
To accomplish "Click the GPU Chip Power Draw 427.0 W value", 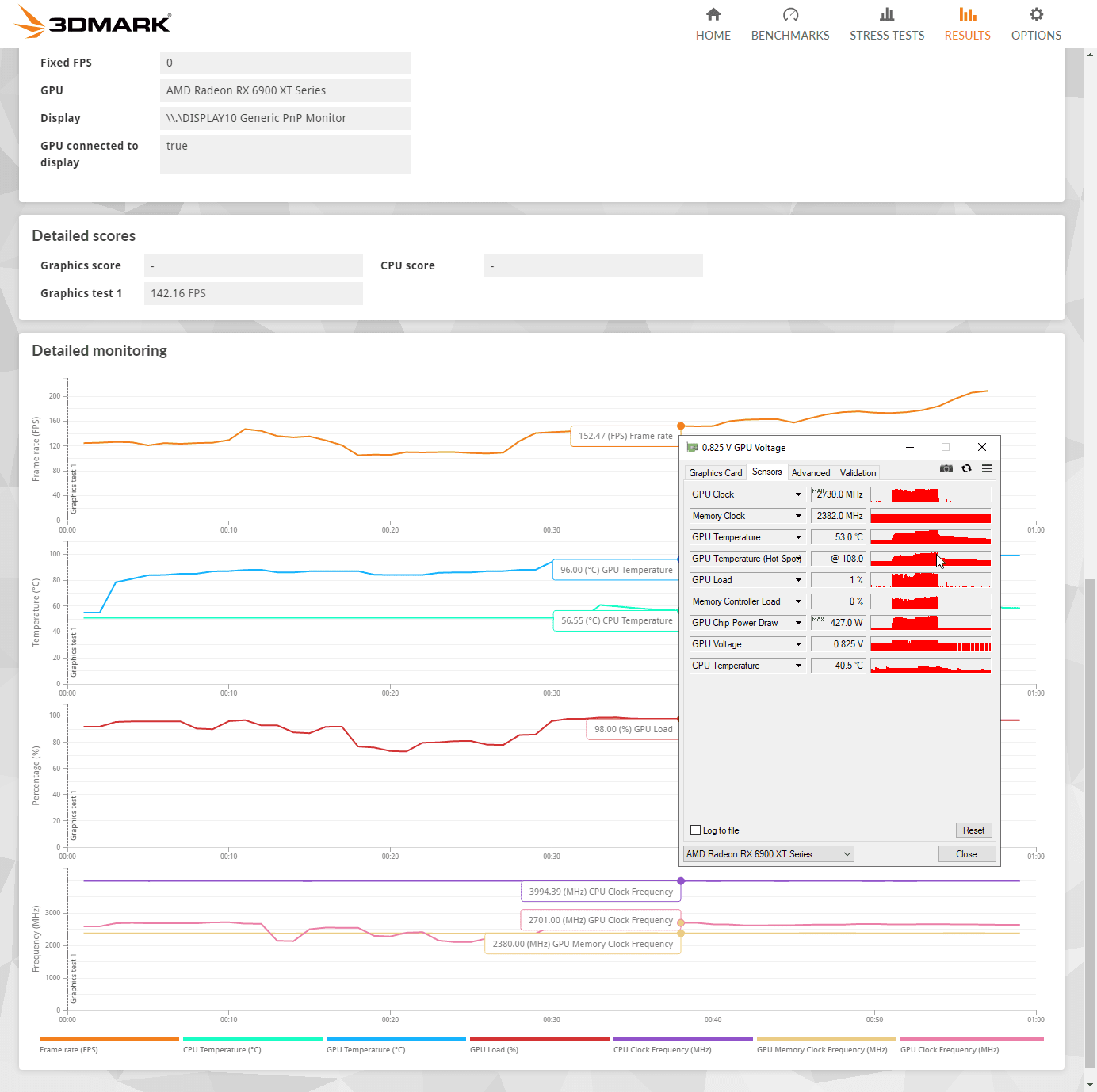I will click(838, 623).
